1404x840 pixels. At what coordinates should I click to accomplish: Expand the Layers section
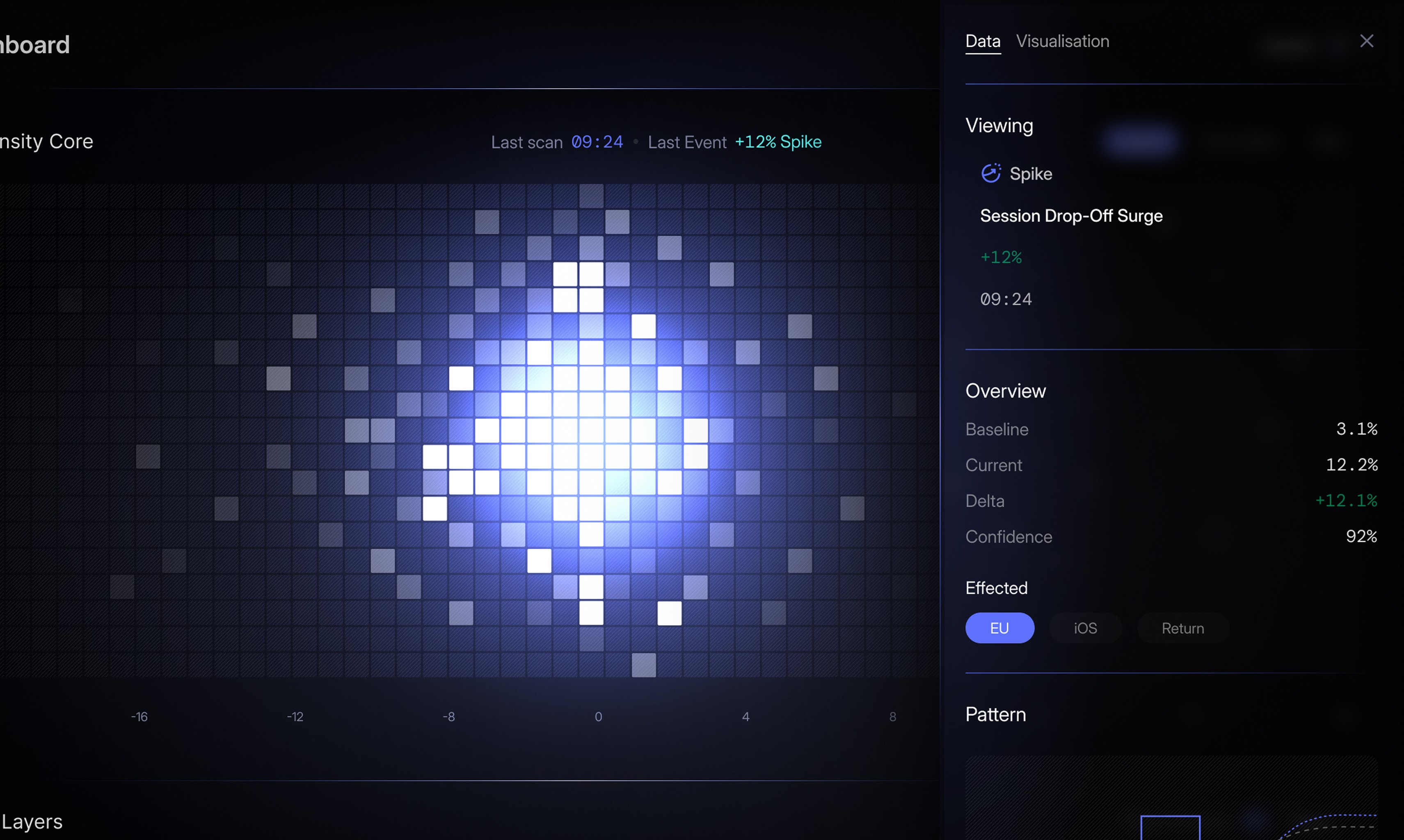[x=32, y=821]
